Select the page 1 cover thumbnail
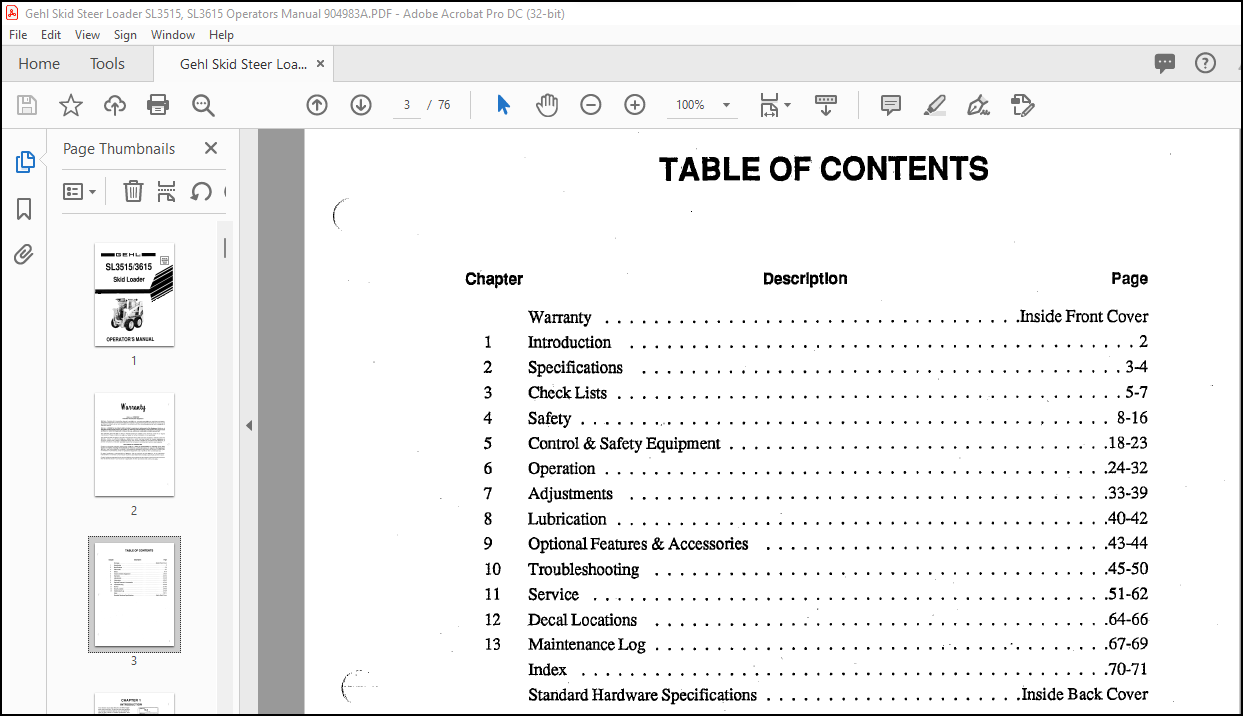Image resolution: width=1243 pixels, height=716 pixels. pos(134,295)
